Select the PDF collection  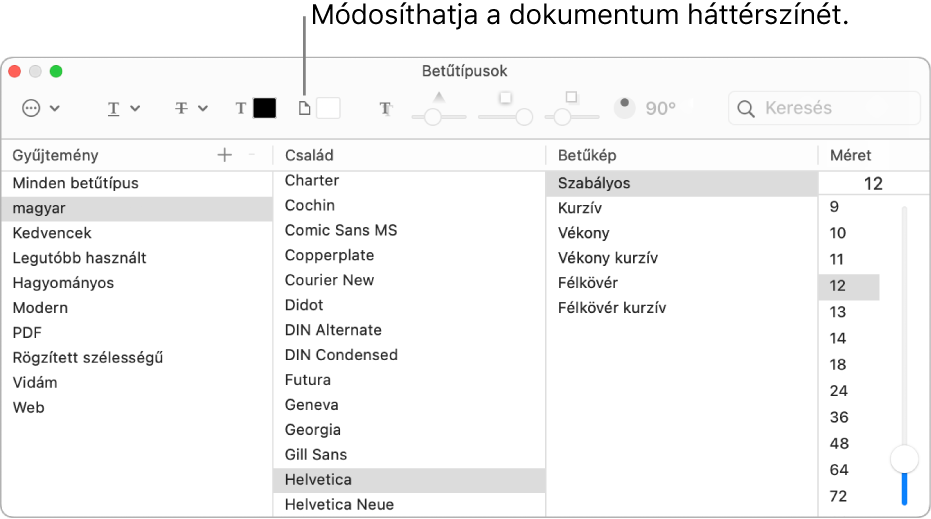coord(137,333)
